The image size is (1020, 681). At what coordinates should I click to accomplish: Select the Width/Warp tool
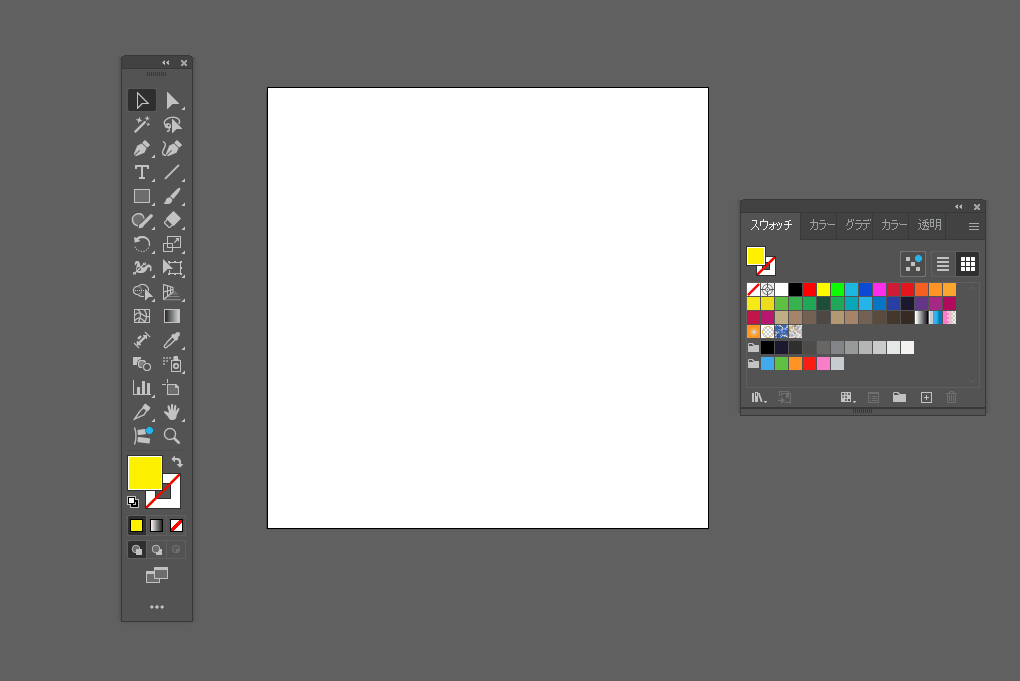pyautogui.click(x=142, y=268)
